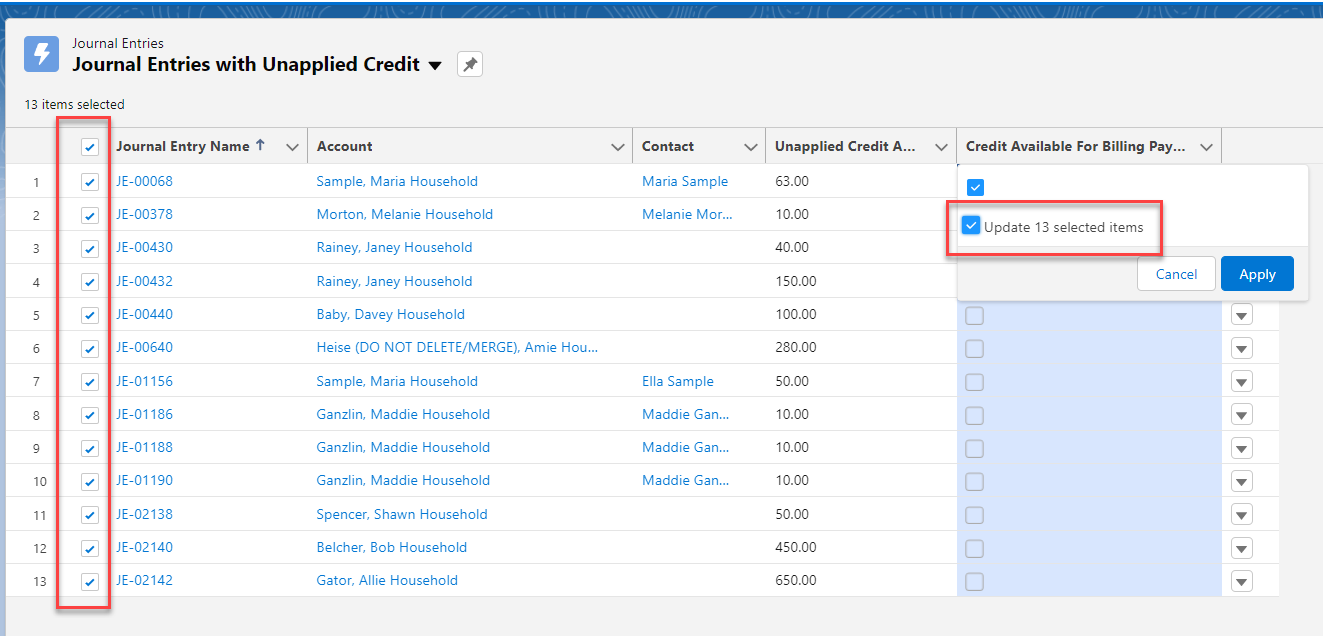Open the row actions menu for JE-01156
Screen dimensions: 1323x636
click(1241, 381)
